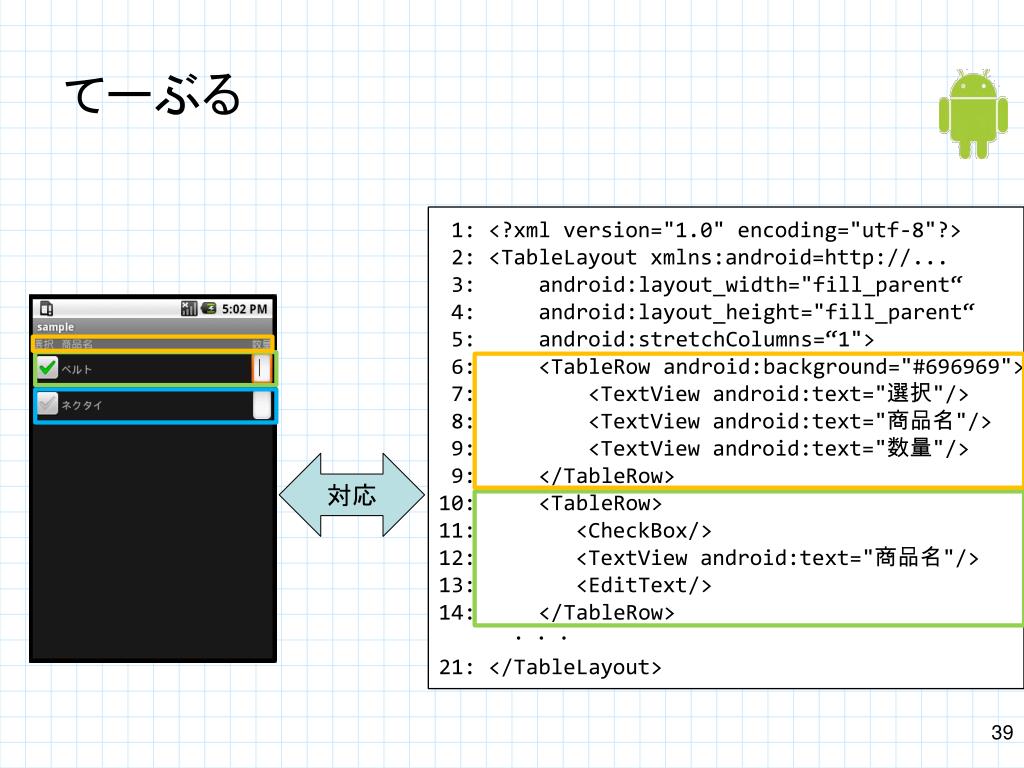
Task: Click the CheckBox tag on line 11
Action: coord(644,531)
